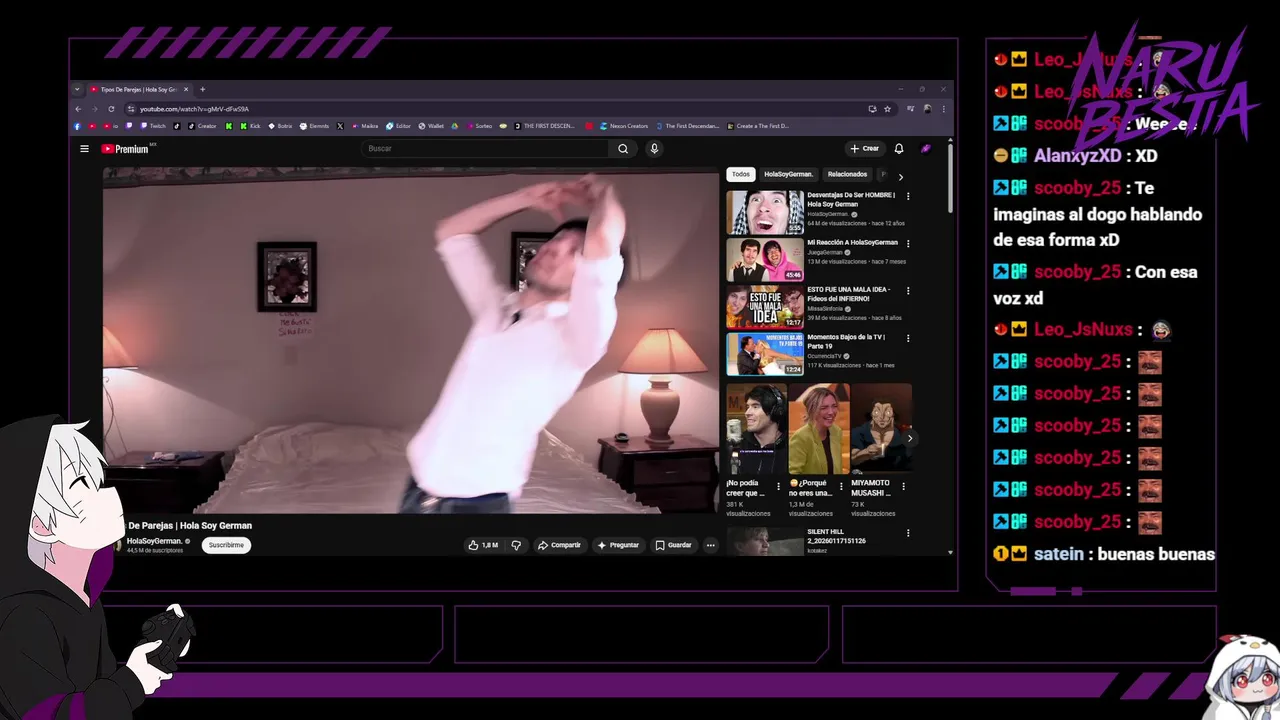Screen dimensions: 1280x720
Task: Go back in browser history
Action: click(x=78, y=109)
